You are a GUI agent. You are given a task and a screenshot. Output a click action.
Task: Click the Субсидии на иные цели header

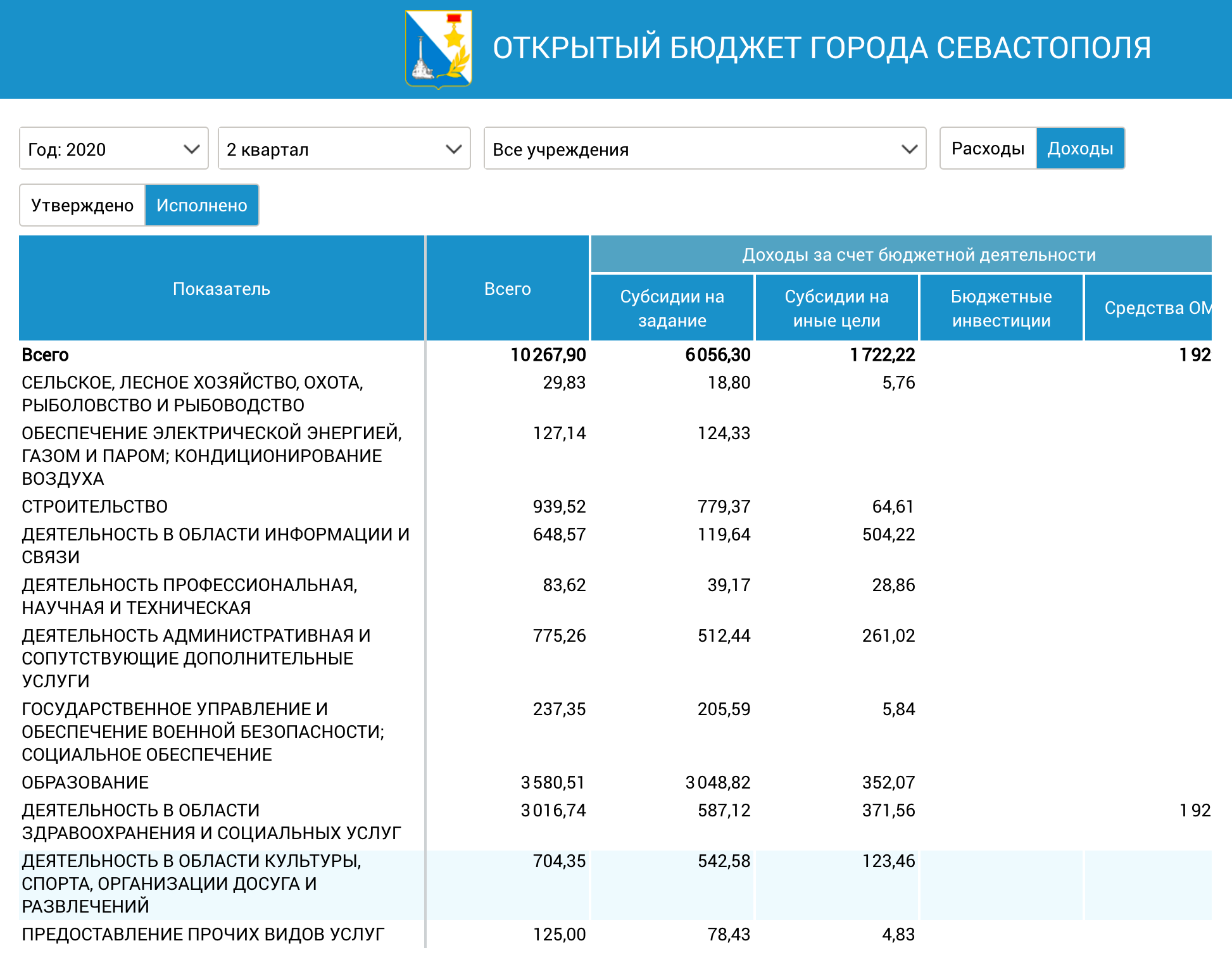point(836,308)
